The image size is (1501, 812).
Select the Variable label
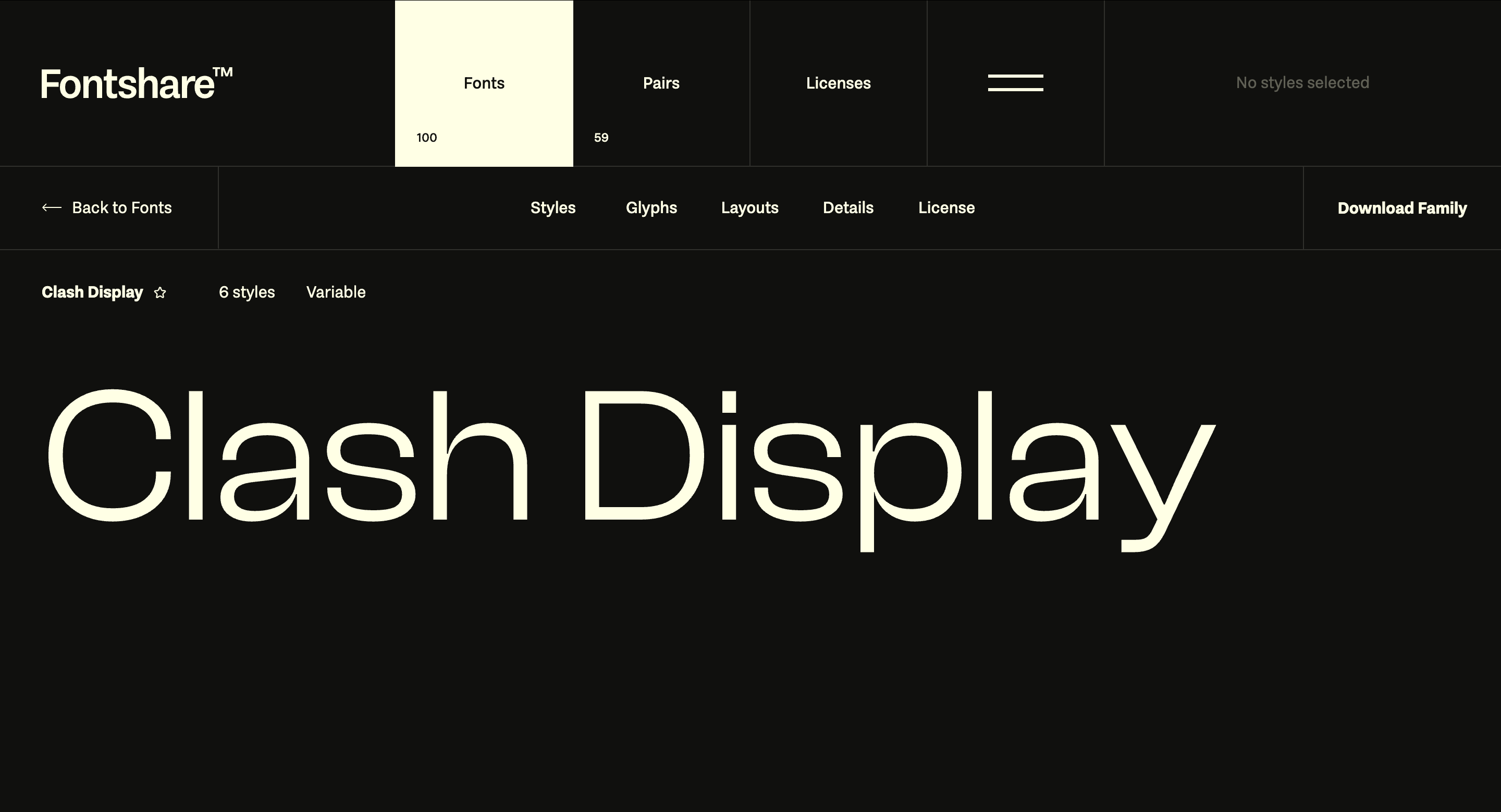click(x=336, y=292)
